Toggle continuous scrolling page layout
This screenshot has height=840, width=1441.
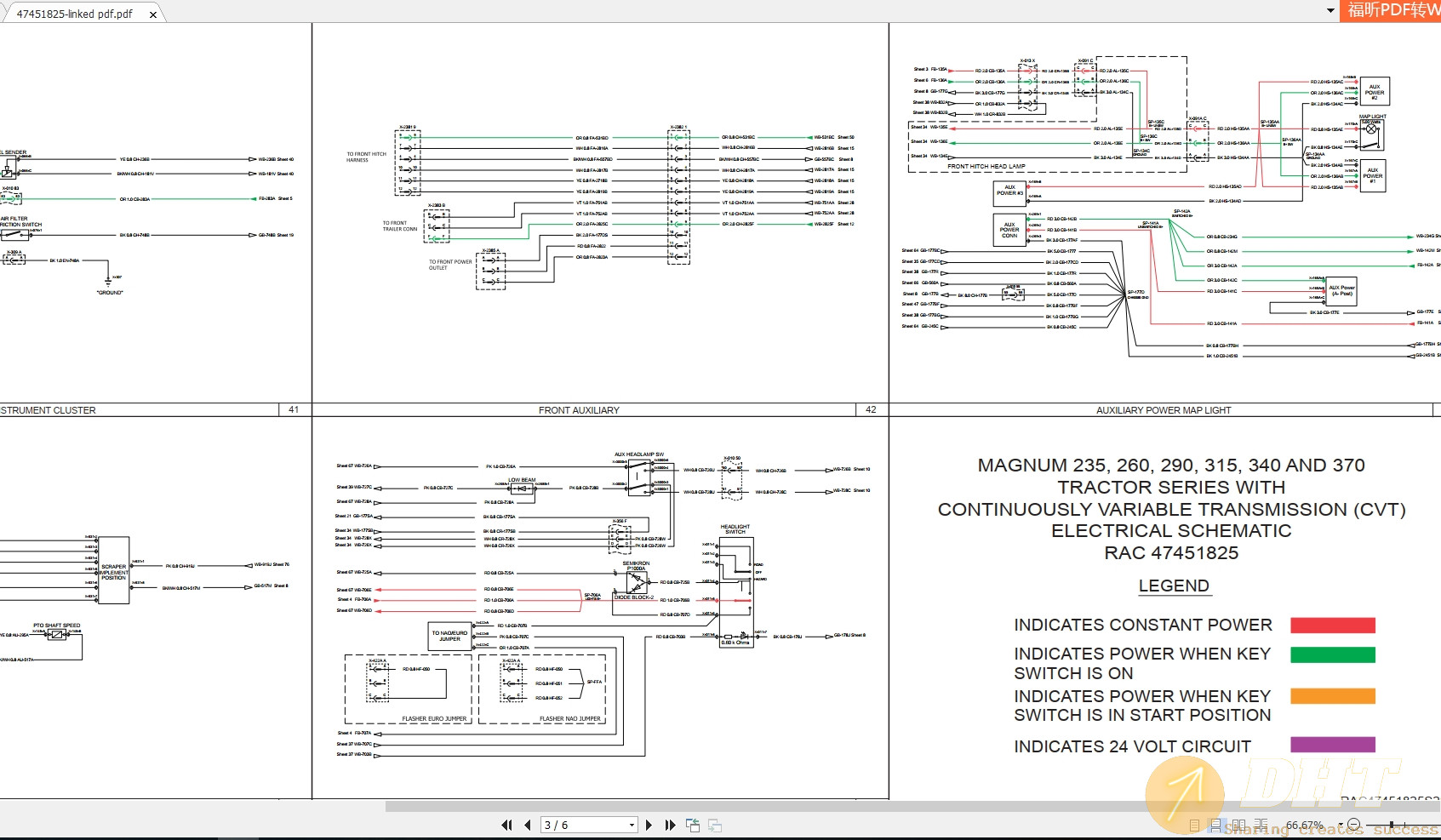[1215, 825]
